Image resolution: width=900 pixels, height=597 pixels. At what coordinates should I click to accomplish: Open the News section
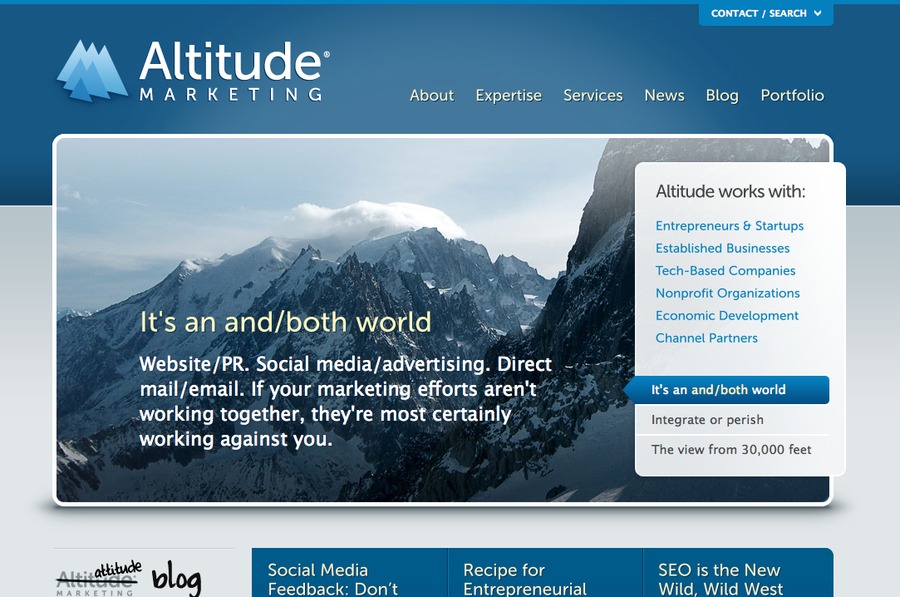[x=664, y=95]
